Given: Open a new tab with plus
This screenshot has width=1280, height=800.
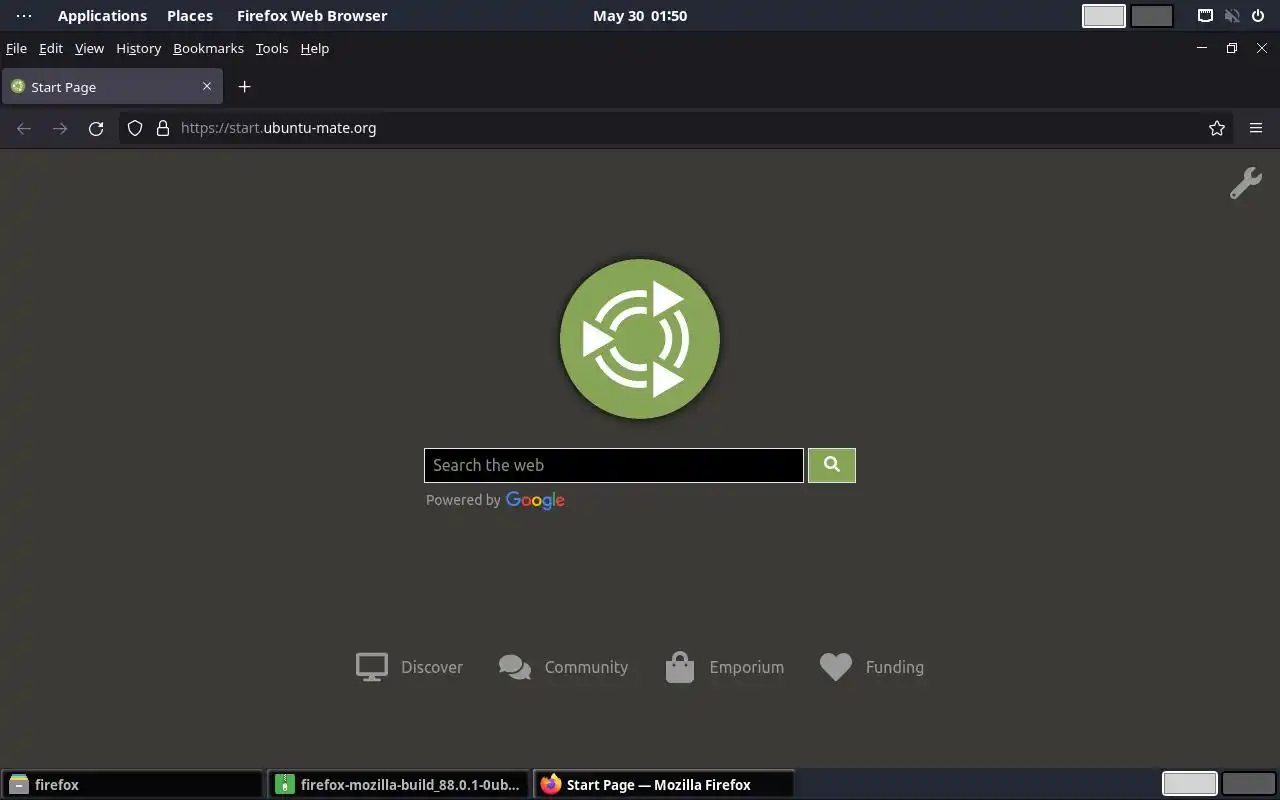Looking at the screenshot, I should pos(244,87).
